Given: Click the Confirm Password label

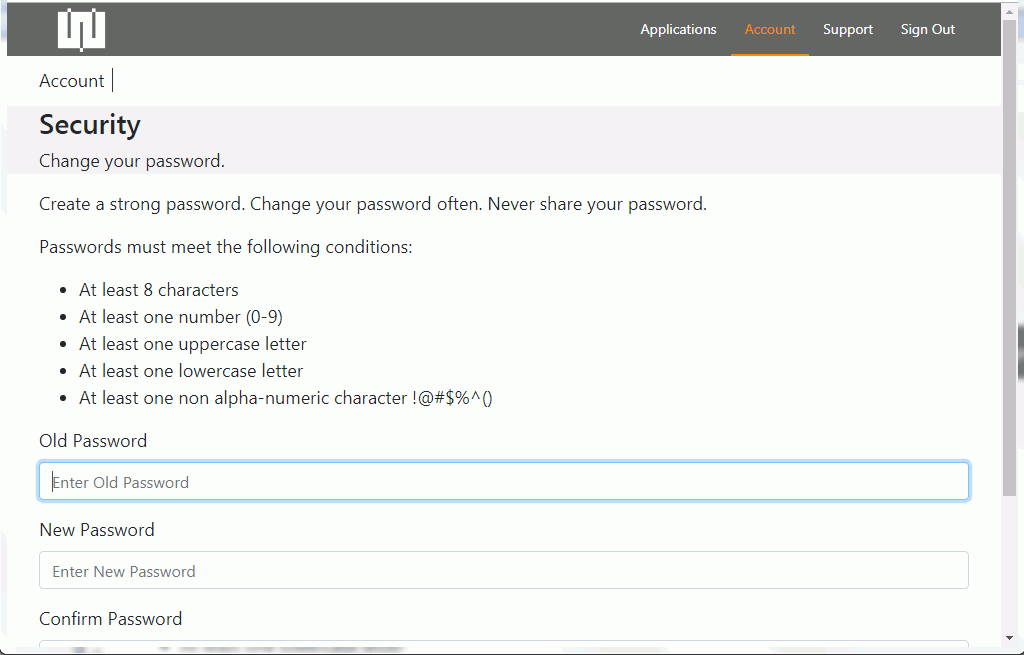Looking at the screenshot, I should [111, 619].
